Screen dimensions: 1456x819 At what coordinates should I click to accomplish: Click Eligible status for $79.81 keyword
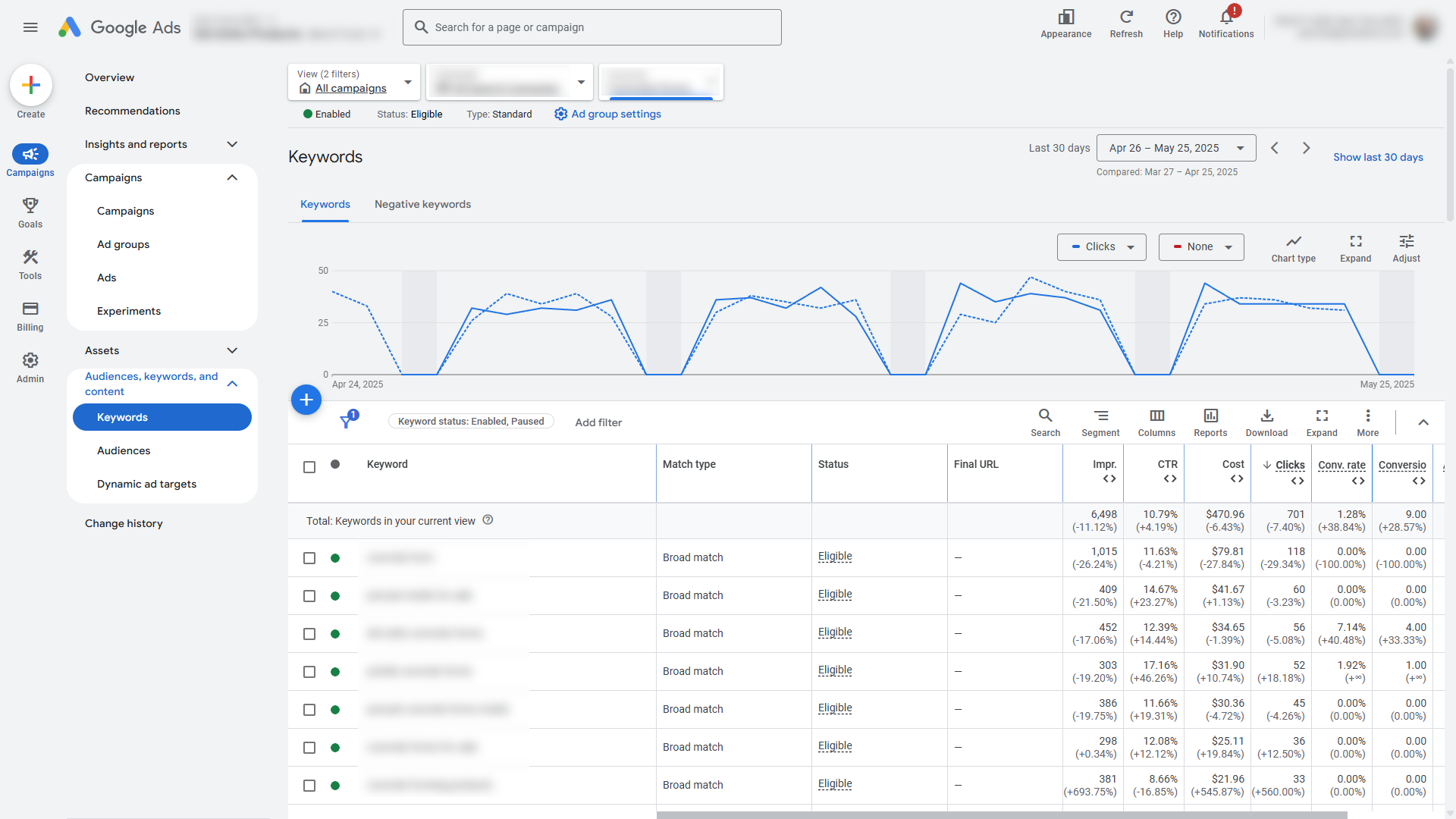point(835,557)
